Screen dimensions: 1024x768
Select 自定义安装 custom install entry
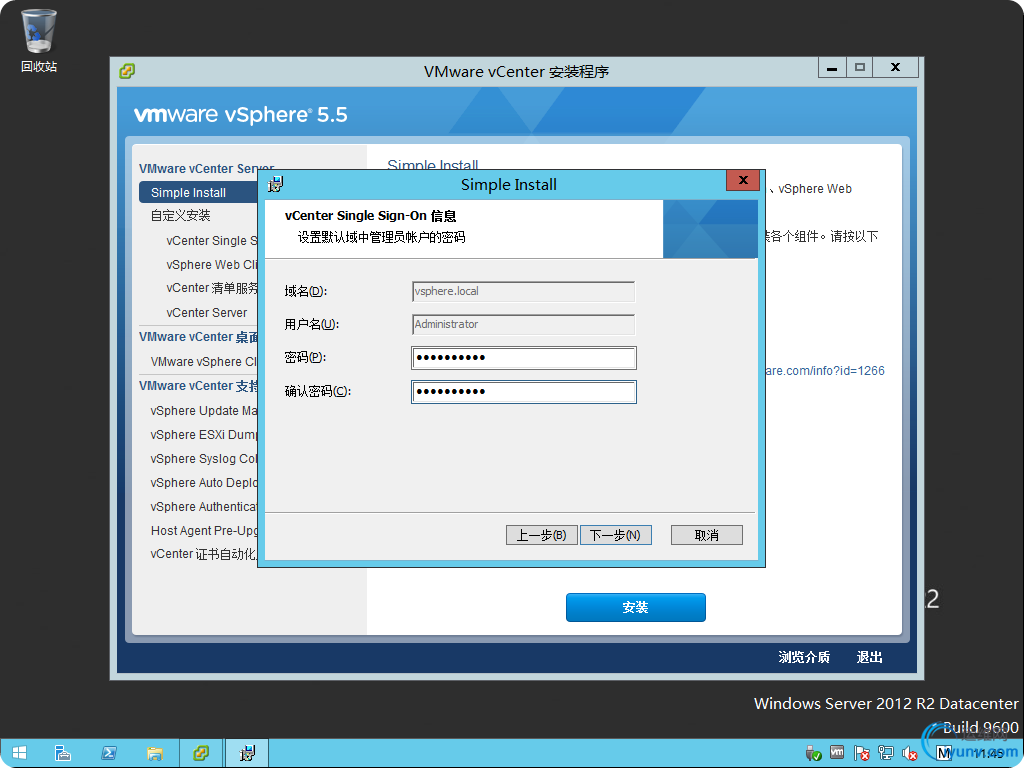181,216
